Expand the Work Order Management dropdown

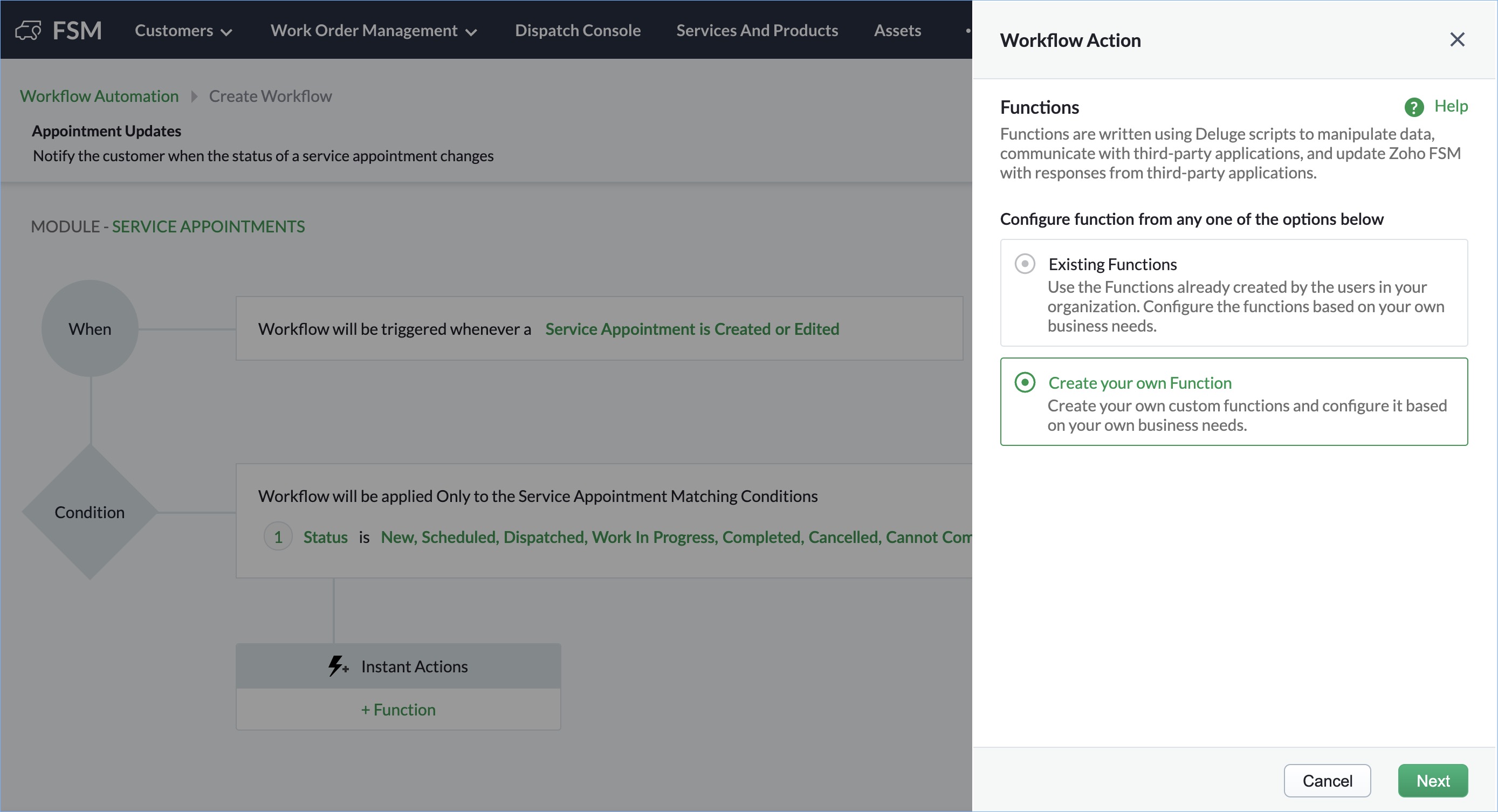click(x=373, y=31)
